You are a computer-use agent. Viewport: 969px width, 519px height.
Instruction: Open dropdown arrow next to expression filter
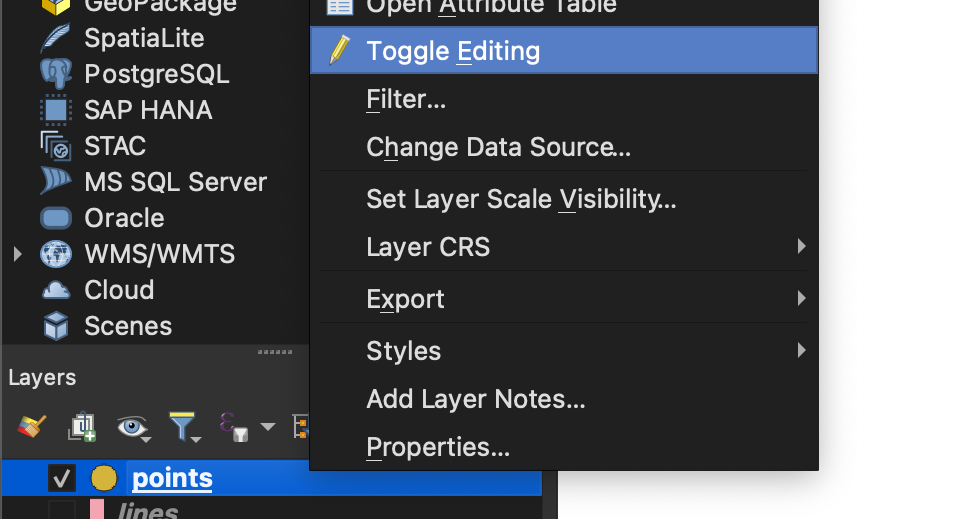click(268, 427)
